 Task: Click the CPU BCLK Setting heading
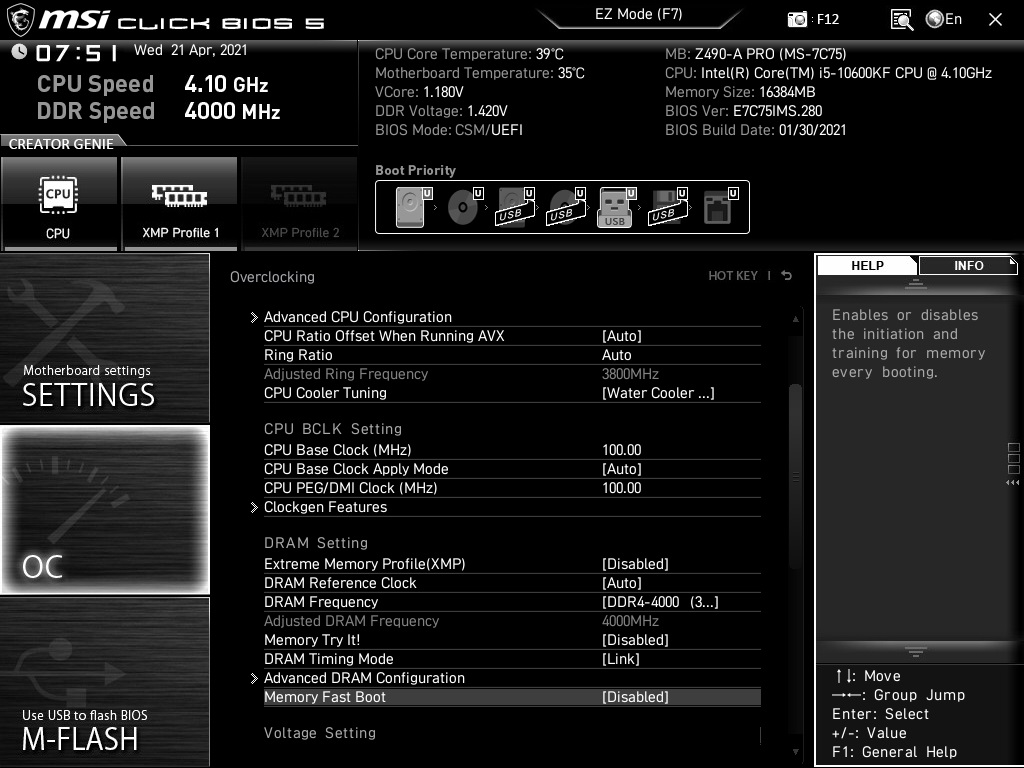click(333, 428)
